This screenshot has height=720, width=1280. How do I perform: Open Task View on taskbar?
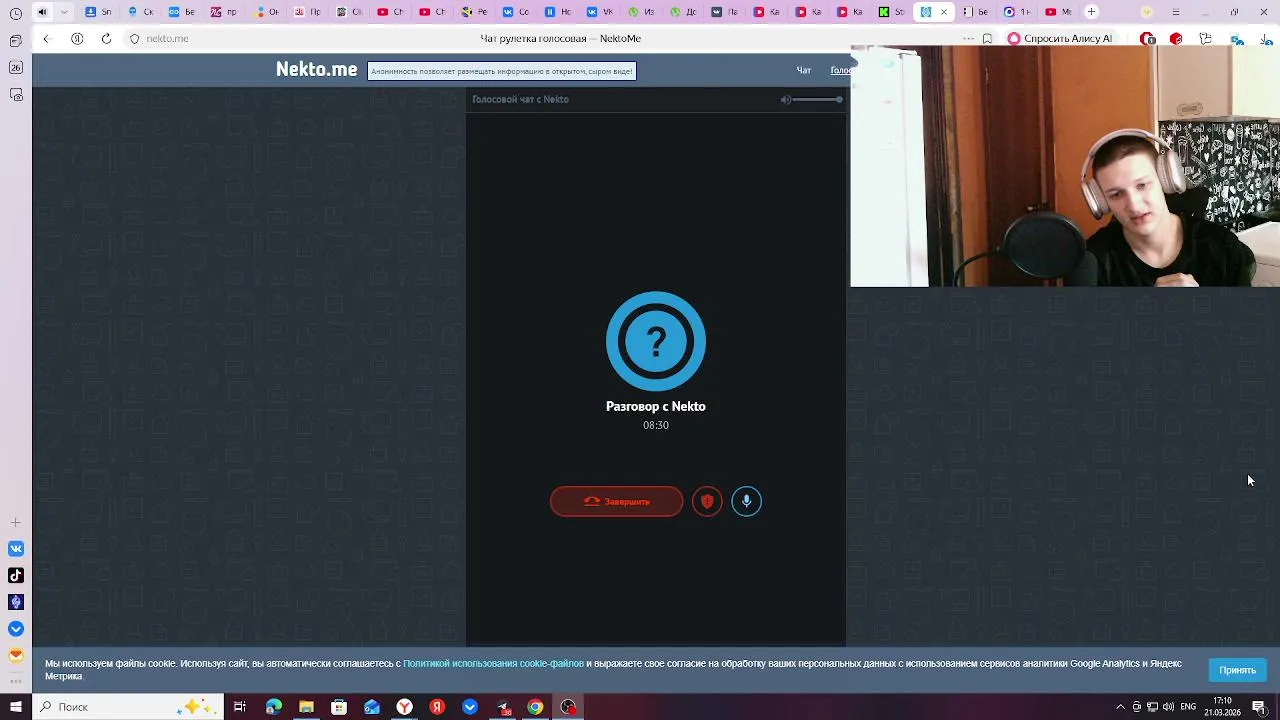(x=240, y=707)
